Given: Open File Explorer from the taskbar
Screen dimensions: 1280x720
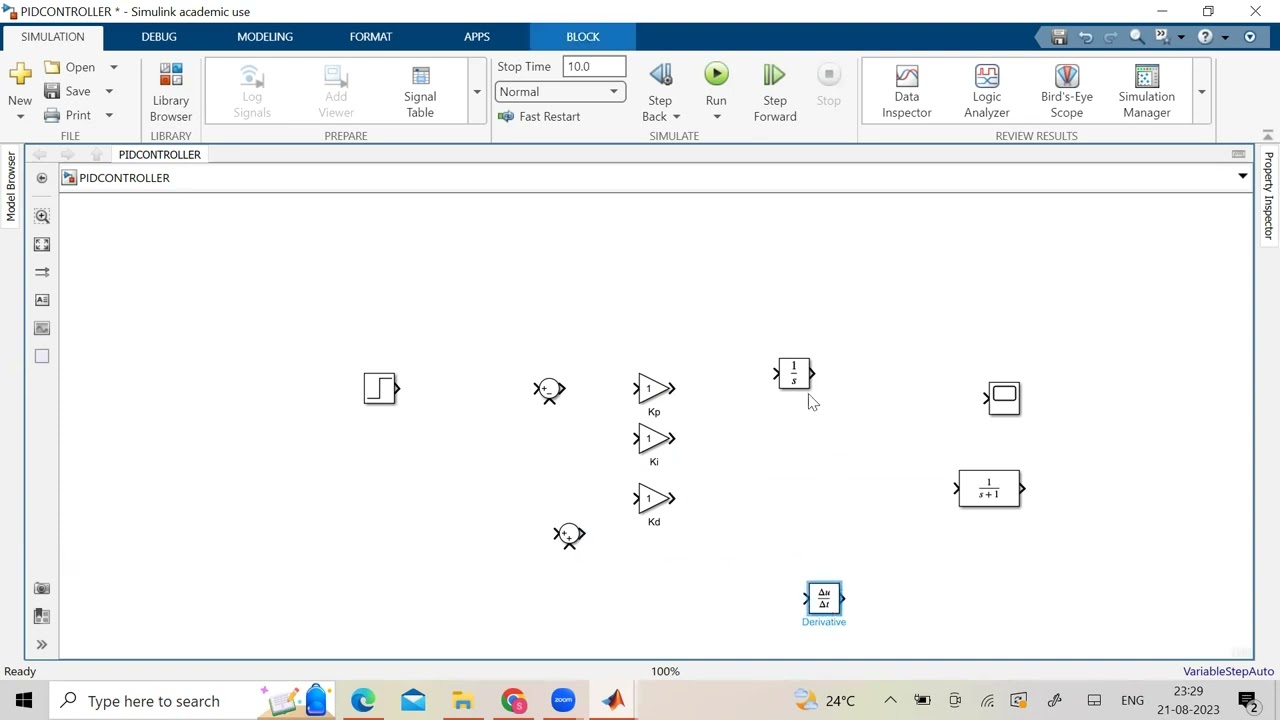Looking at the screenshot, I should tap(462, 700).
